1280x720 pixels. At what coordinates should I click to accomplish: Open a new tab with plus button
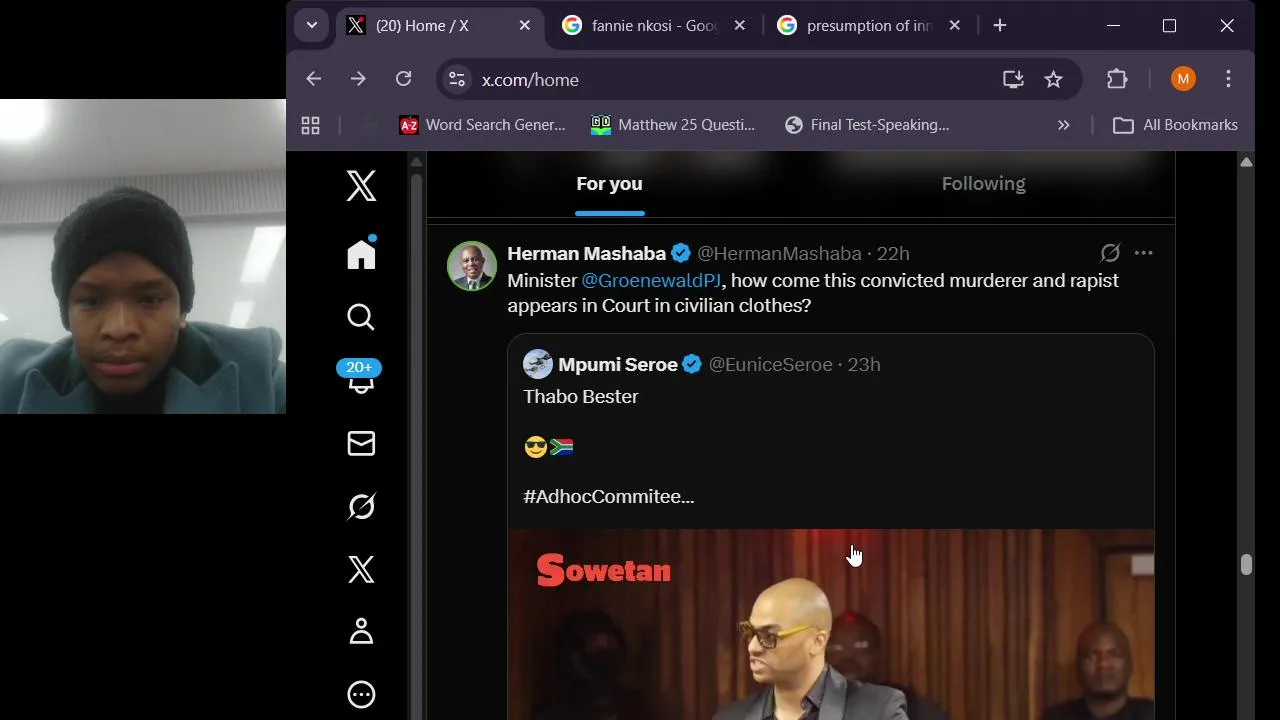click(1000, 26)
